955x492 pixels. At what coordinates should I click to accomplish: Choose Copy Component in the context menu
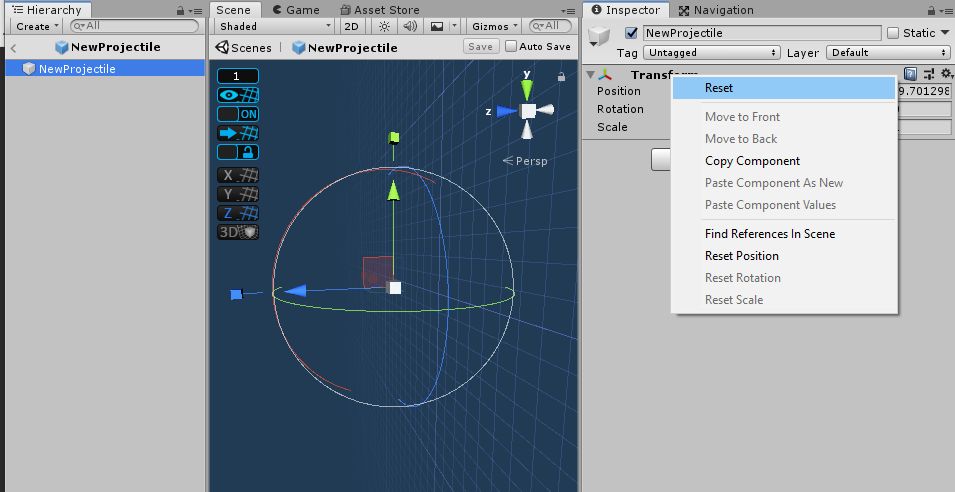[x=784, y=161]
